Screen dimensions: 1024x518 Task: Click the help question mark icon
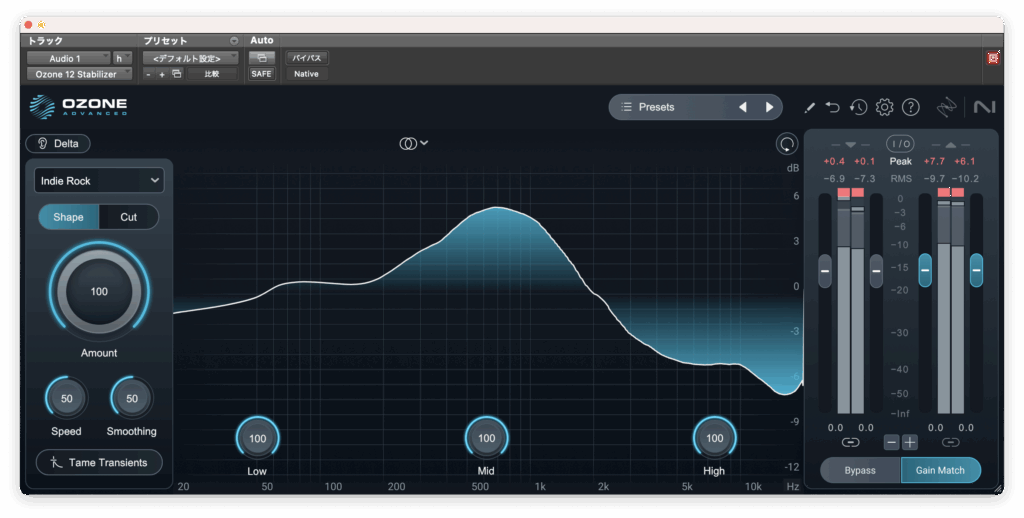click(x=910, y=107)
